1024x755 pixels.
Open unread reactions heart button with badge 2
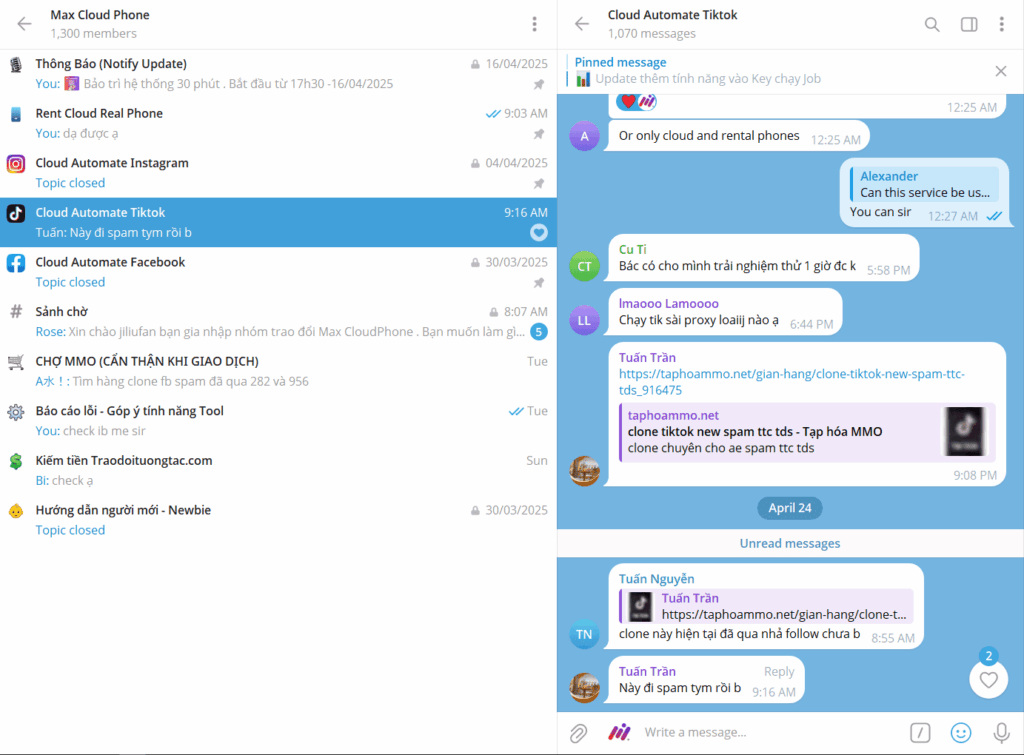coord(988,679)
